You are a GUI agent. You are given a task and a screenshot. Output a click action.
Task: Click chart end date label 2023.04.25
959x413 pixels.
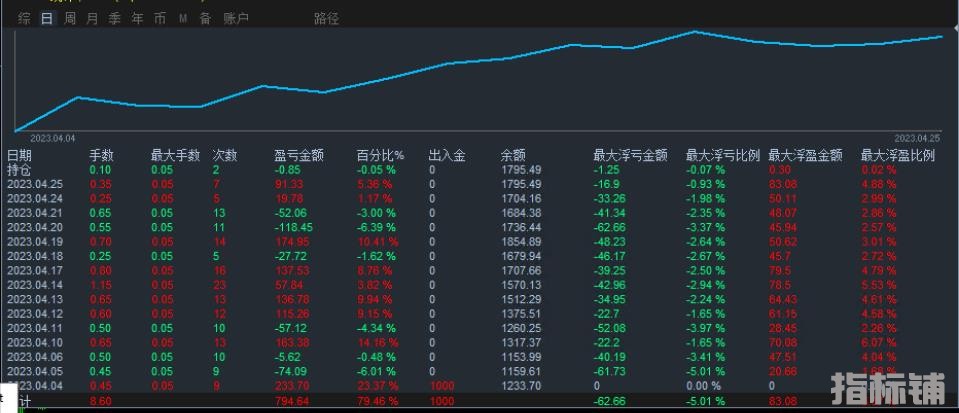917,138
